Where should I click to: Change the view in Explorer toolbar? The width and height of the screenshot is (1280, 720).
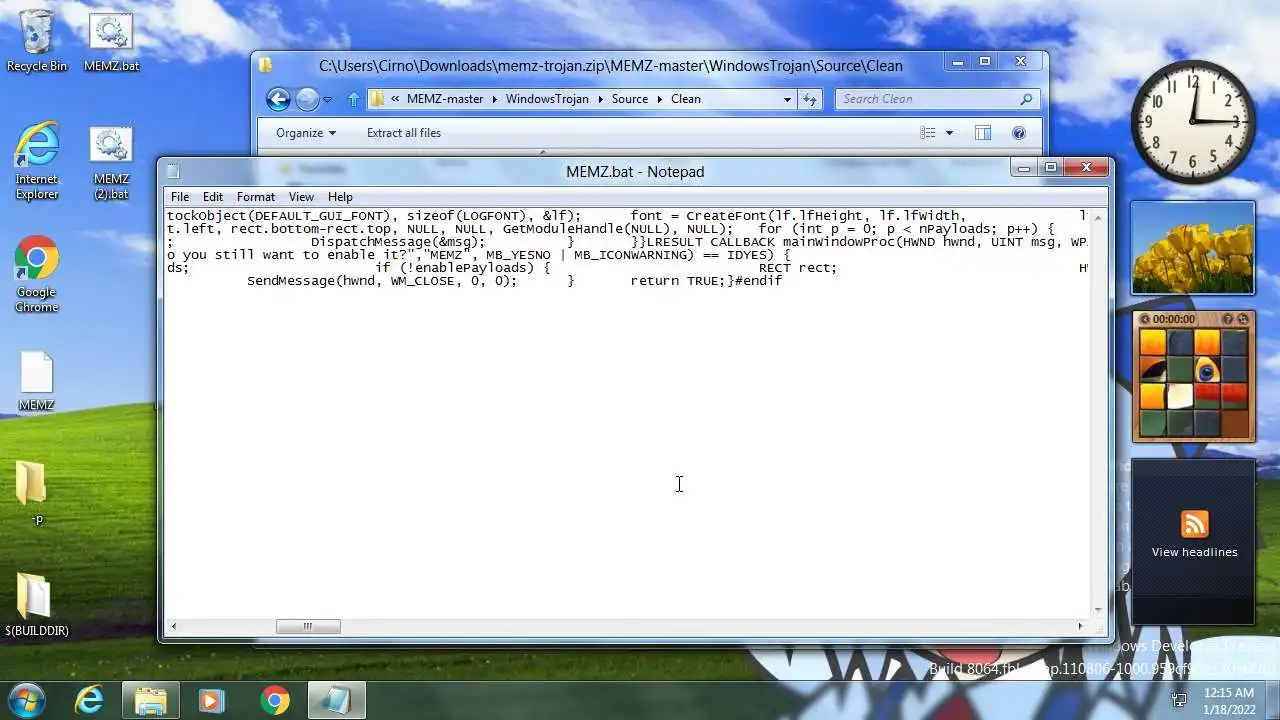(x=928, y=133)
